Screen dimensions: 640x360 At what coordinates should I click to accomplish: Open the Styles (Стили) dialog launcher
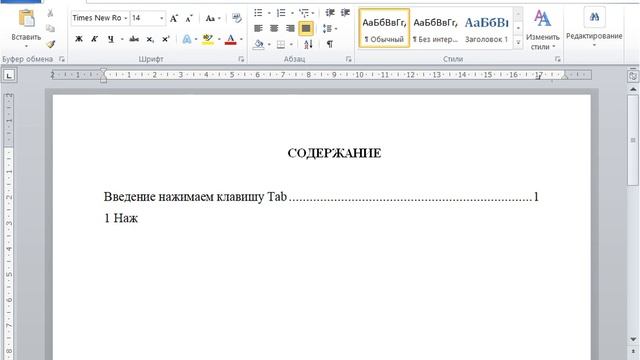pyautogui.click(x=558, y=59)
